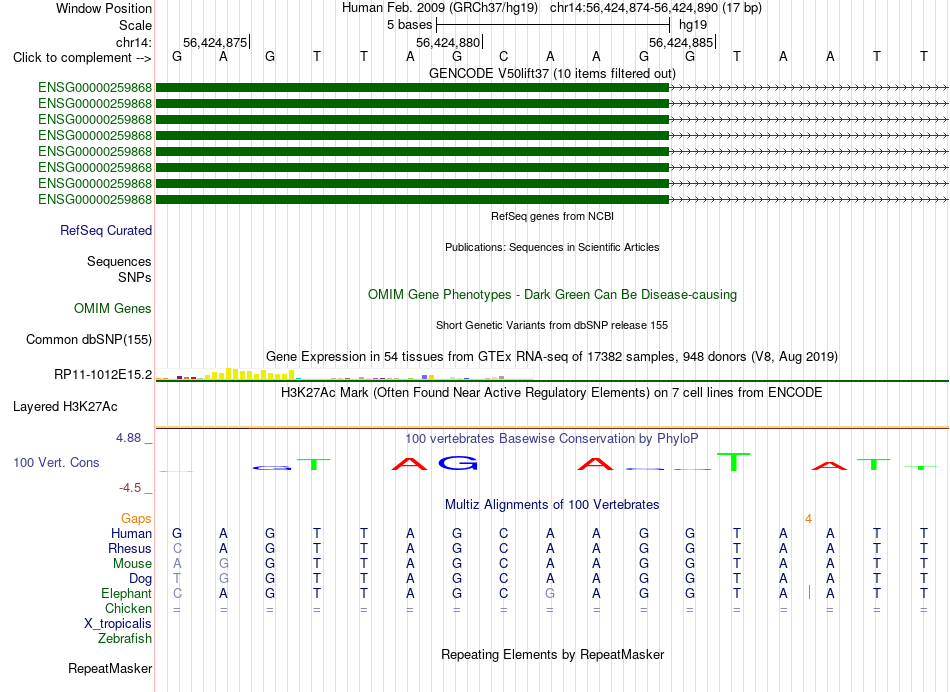Image resolution: width=950 pixels, height=692 pixels.
Task: Click the Scale track label
Action: [135, 25]
